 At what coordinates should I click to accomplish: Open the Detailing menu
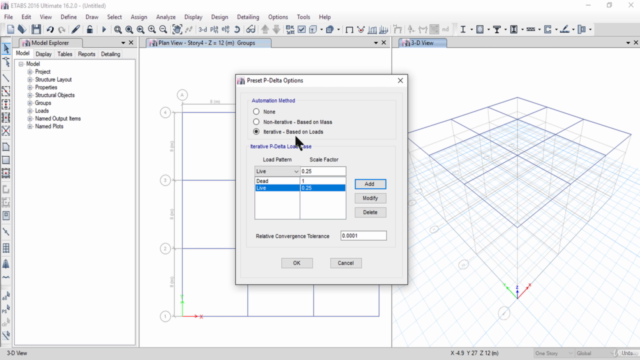click(x=248, y=17)
